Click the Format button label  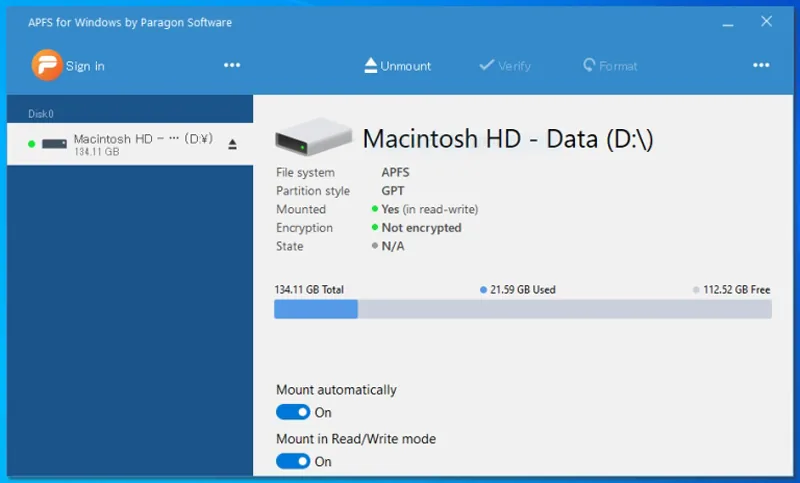[x=618, y=66]
